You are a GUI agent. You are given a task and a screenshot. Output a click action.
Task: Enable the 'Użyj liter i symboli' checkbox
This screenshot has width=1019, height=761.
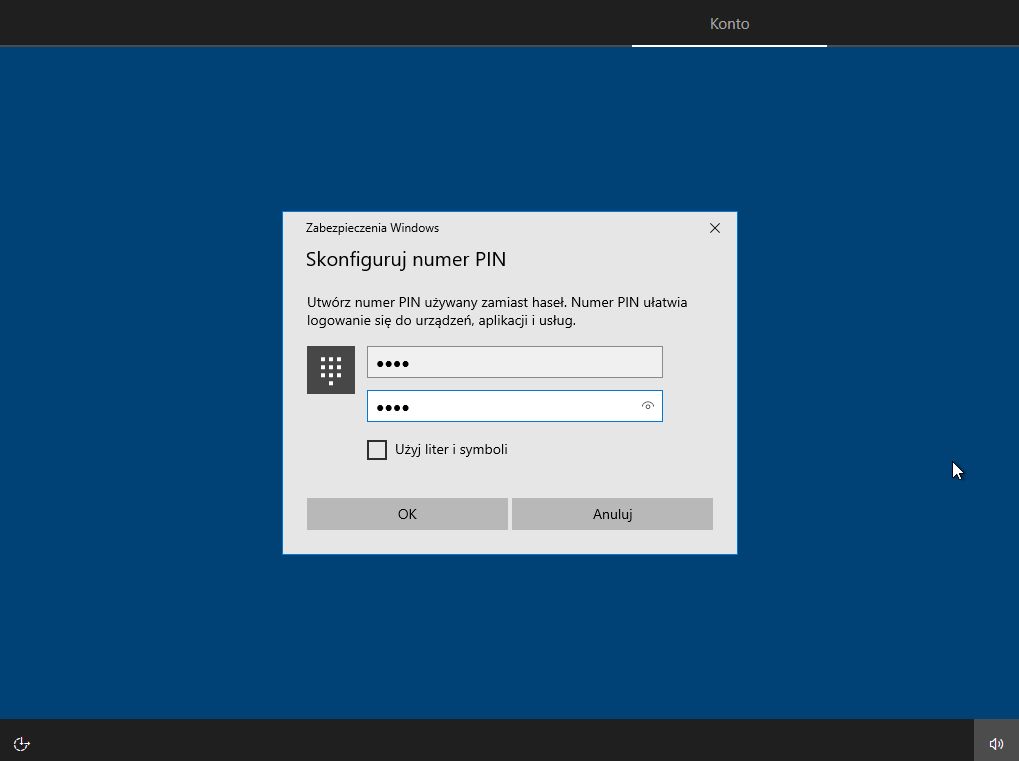[377, 450]
